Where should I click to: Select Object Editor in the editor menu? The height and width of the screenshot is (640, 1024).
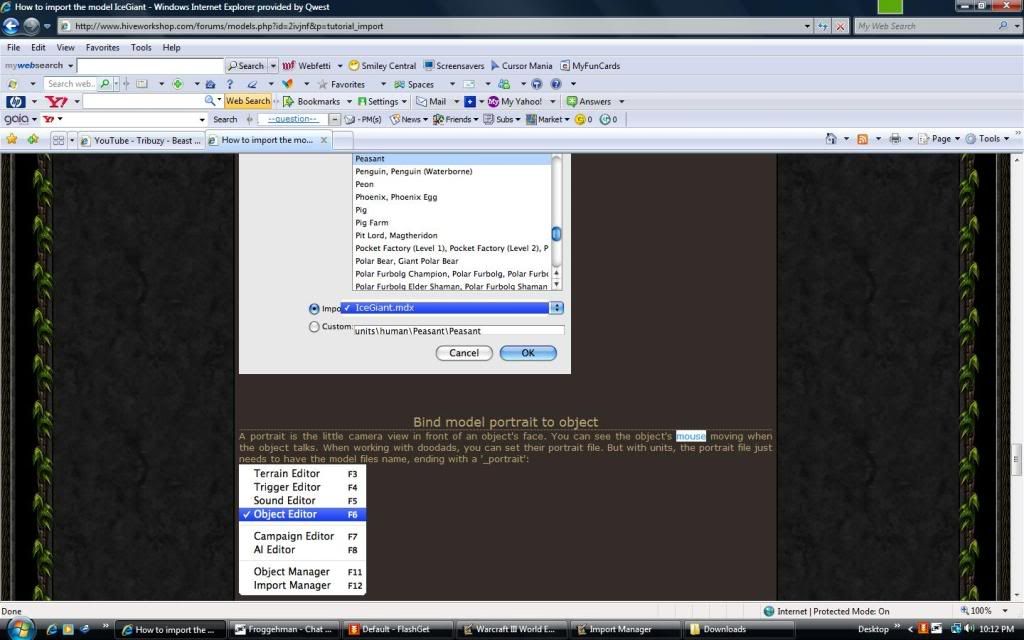302,515
